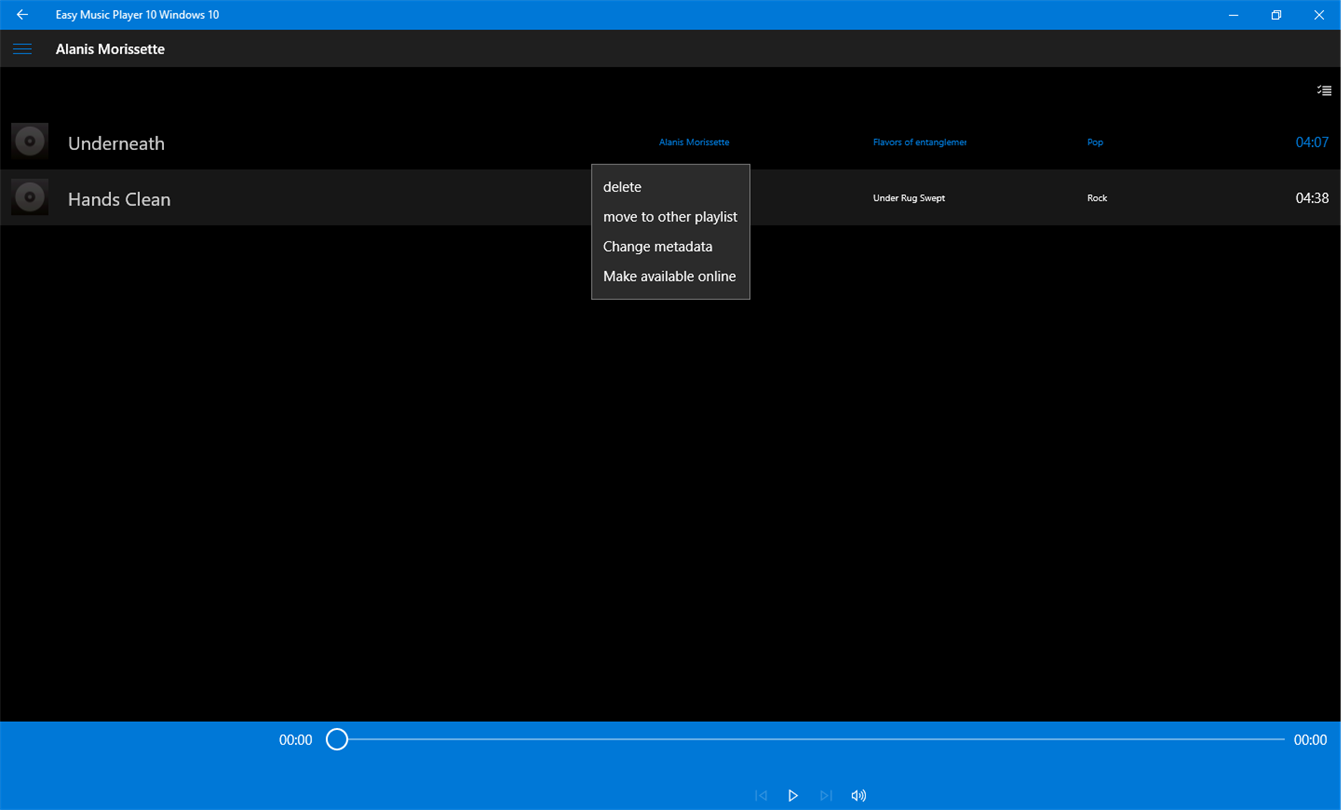
Task: Click the 04:07 duration of Underneath
Action: pyautogui.click(x=1312, y=142)
